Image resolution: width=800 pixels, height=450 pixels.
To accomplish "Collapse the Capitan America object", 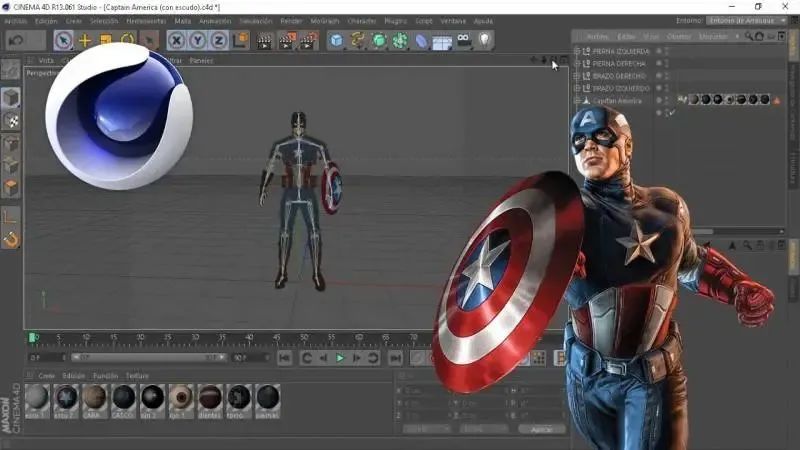I will point(577,101).
